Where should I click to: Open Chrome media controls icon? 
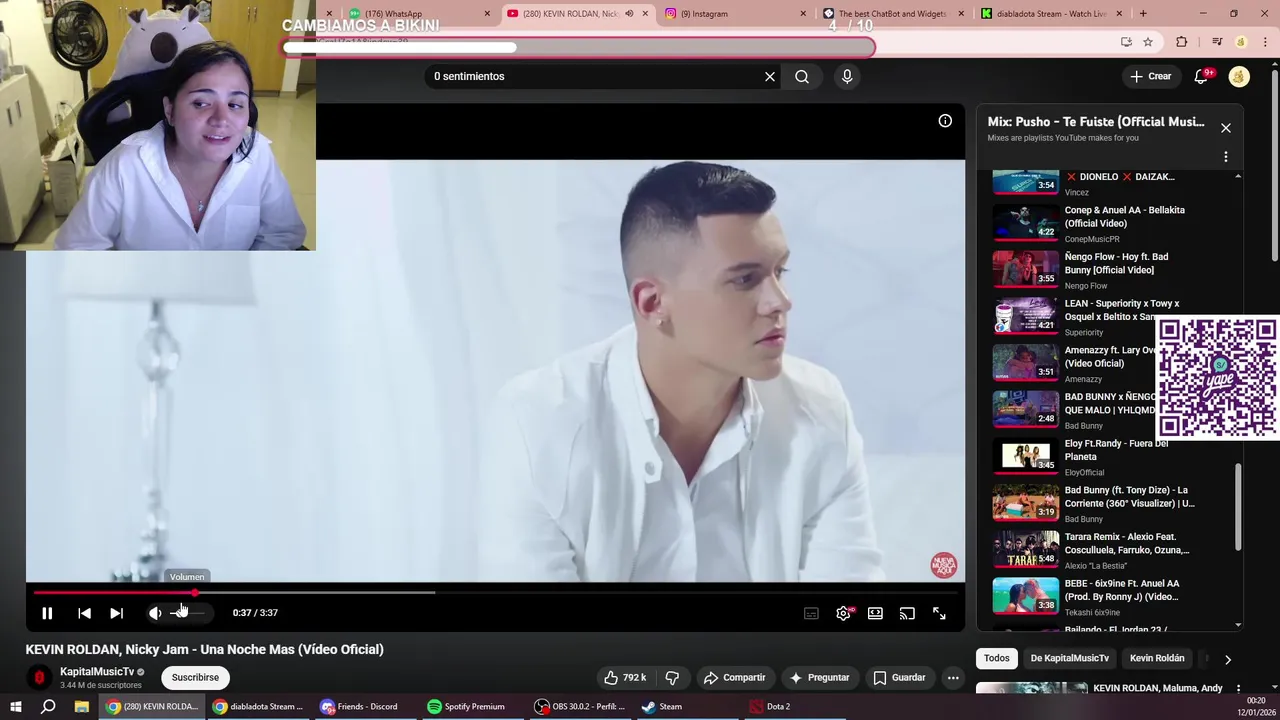pos(1217,42)
